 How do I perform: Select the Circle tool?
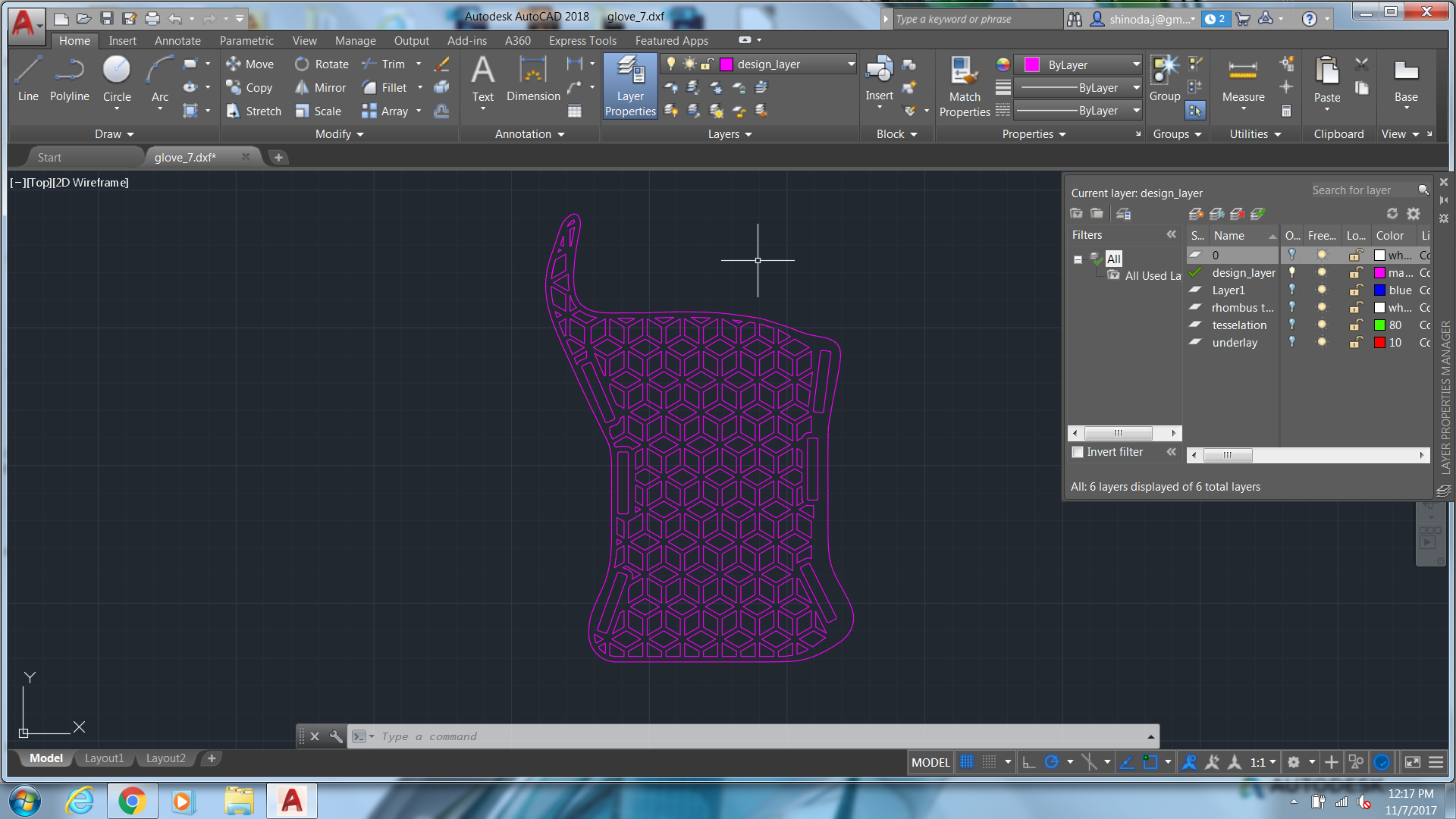tap(117, 79)
